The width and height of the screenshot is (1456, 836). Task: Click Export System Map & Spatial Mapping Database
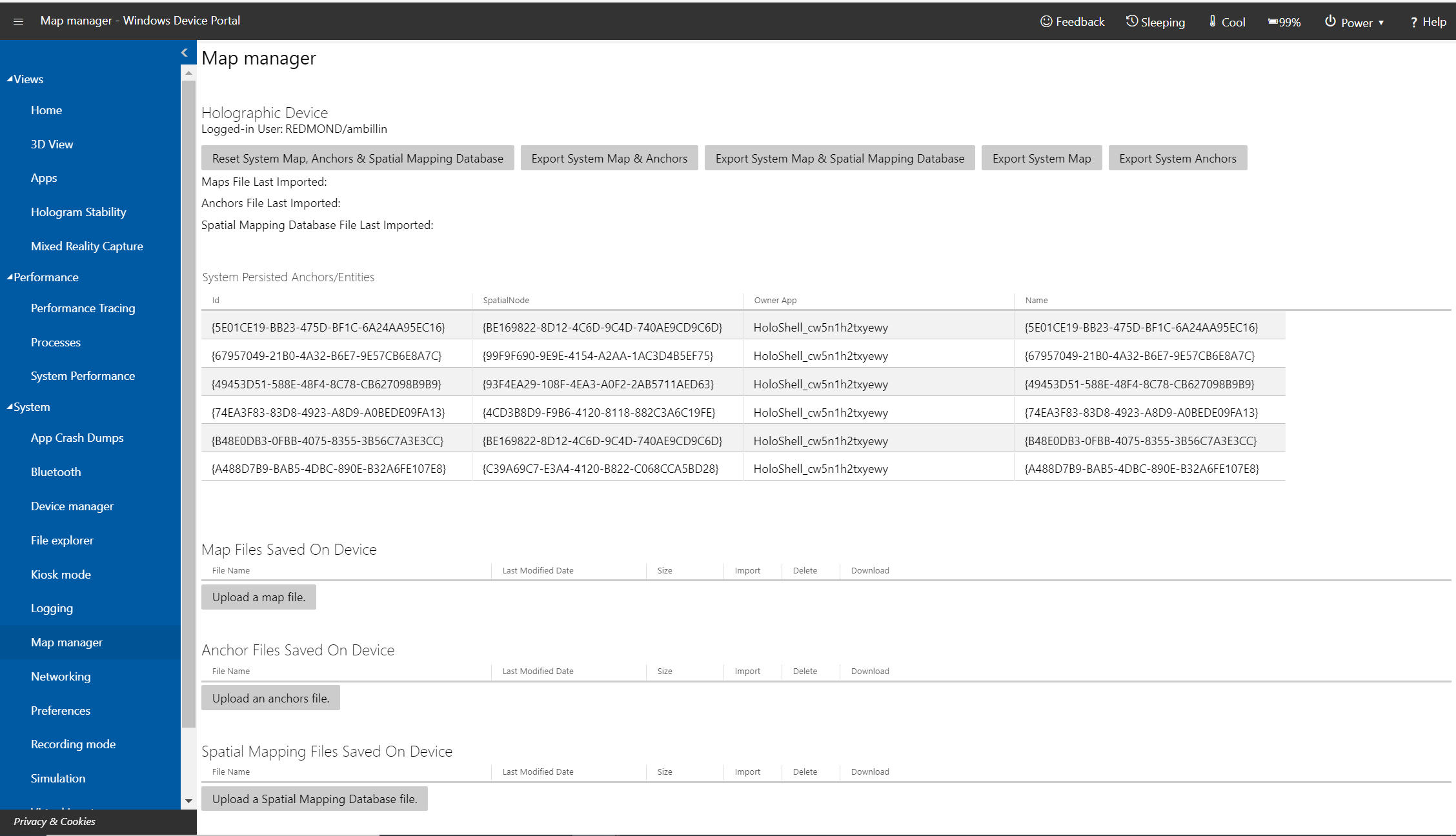click(x=838, y=157)
